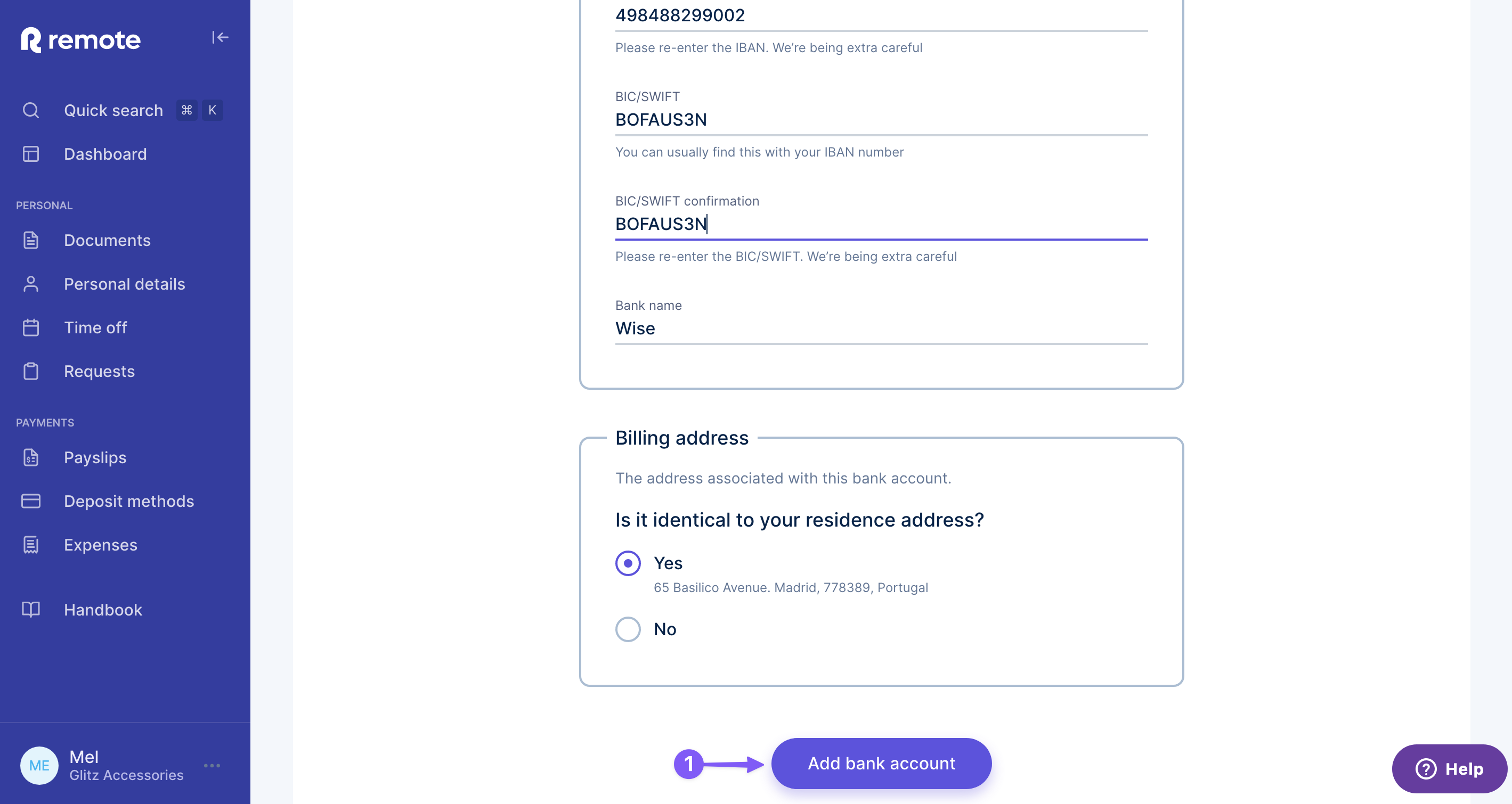This screenshot has width=1512, height=804.
Task: Click inside the Bank name field
Action: (822, 329)
